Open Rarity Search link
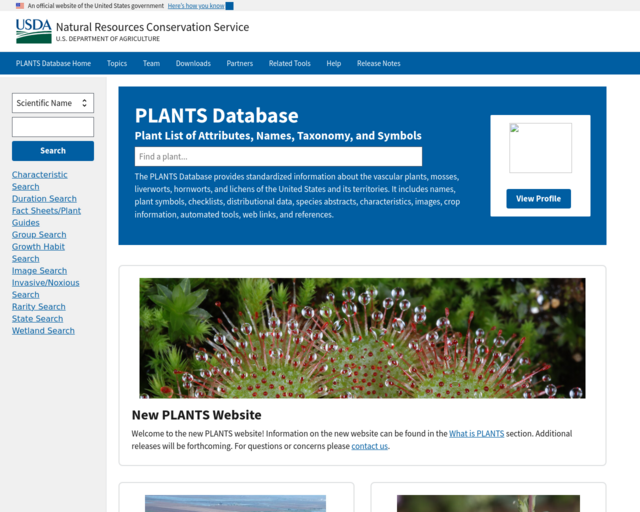Screen dimensions: 640x512 point(39,306)
